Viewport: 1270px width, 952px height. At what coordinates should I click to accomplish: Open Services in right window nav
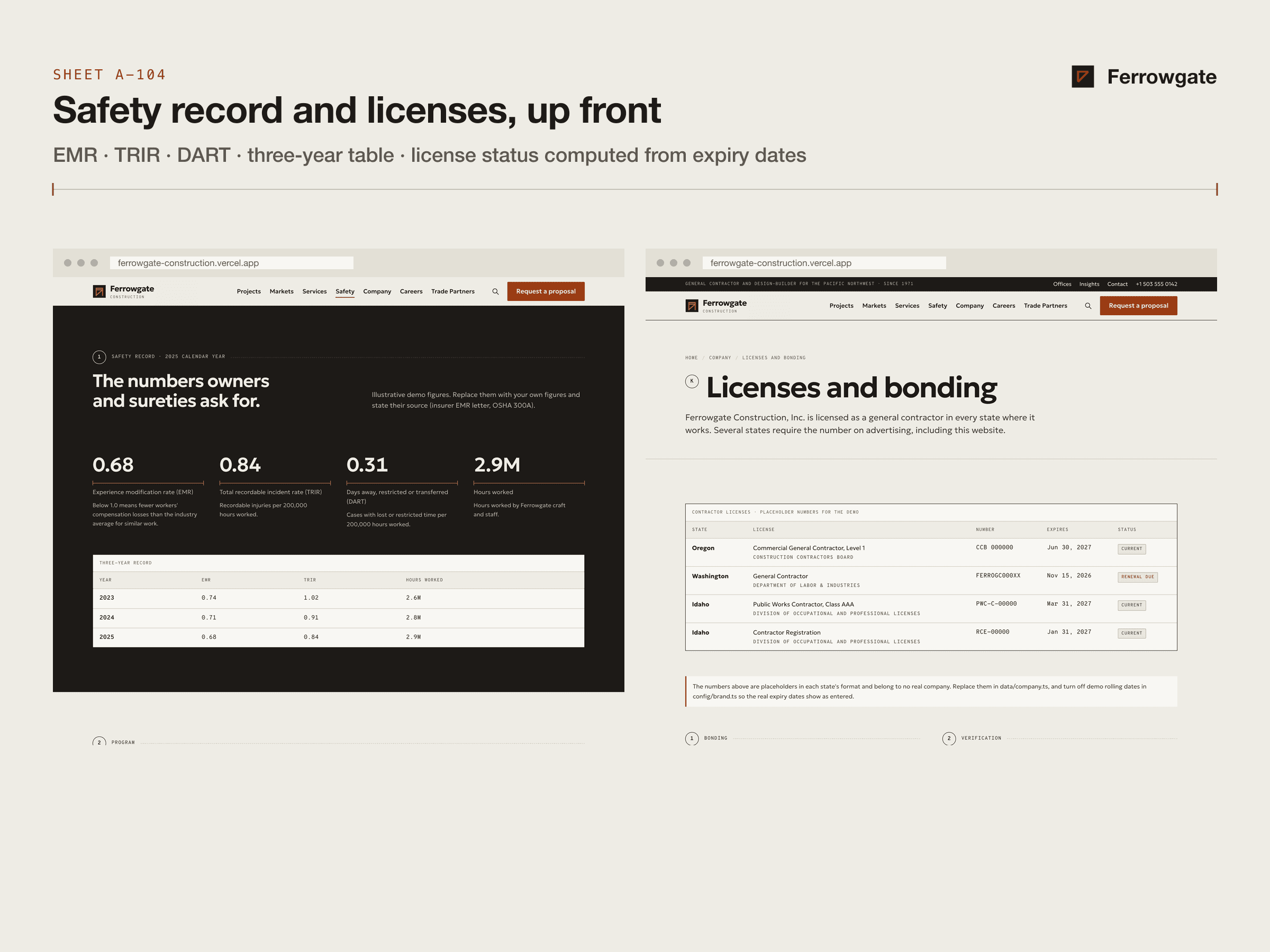907,306
